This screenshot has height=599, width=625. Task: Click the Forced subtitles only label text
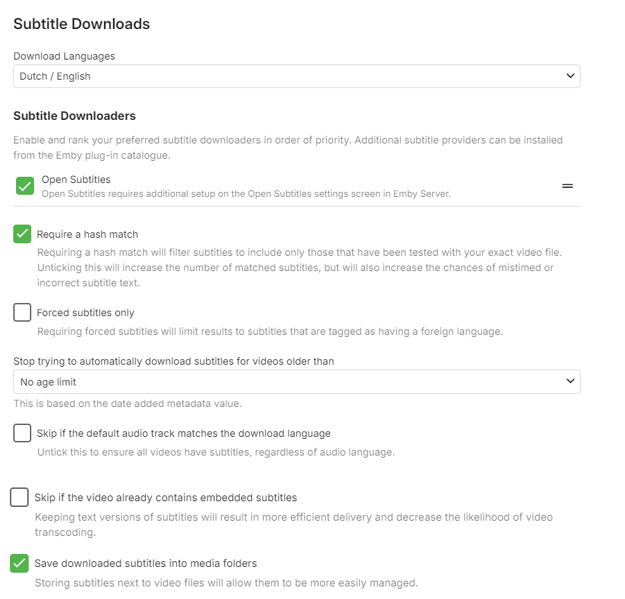click(x=85, y=313)
